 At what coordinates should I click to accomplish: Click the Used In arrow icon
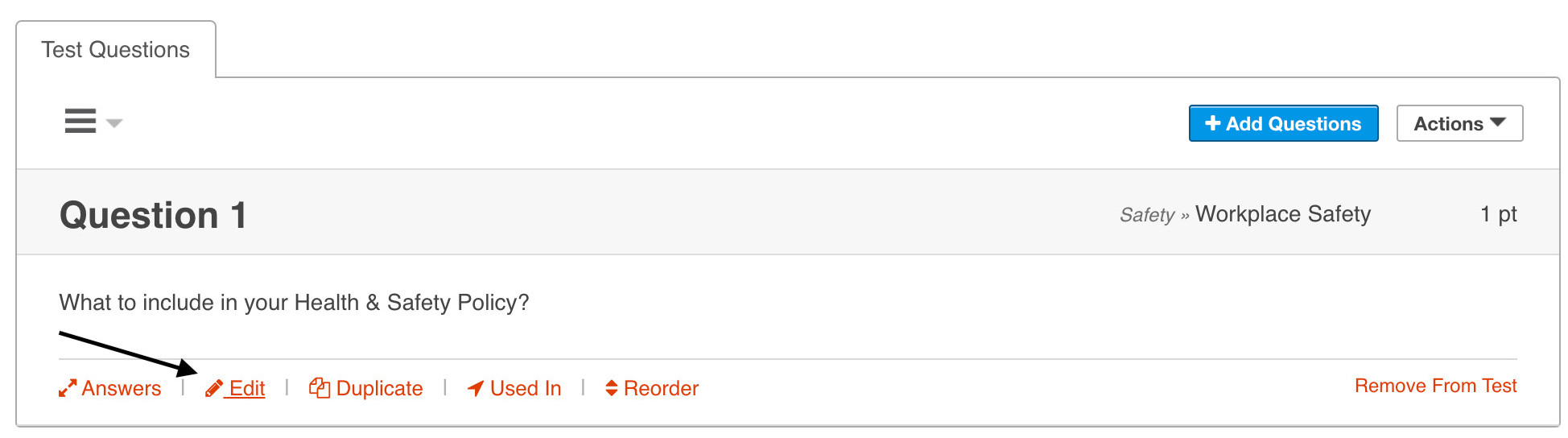pos(476,389)
